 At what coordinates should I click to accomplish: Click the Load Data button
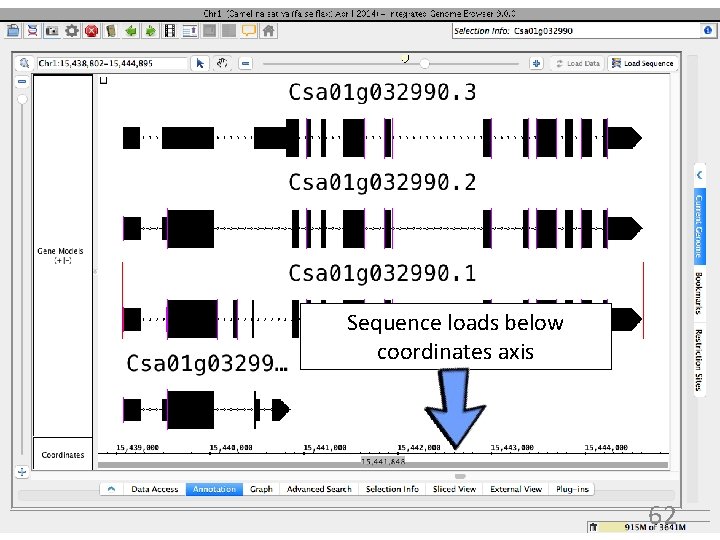coord(578,63)
